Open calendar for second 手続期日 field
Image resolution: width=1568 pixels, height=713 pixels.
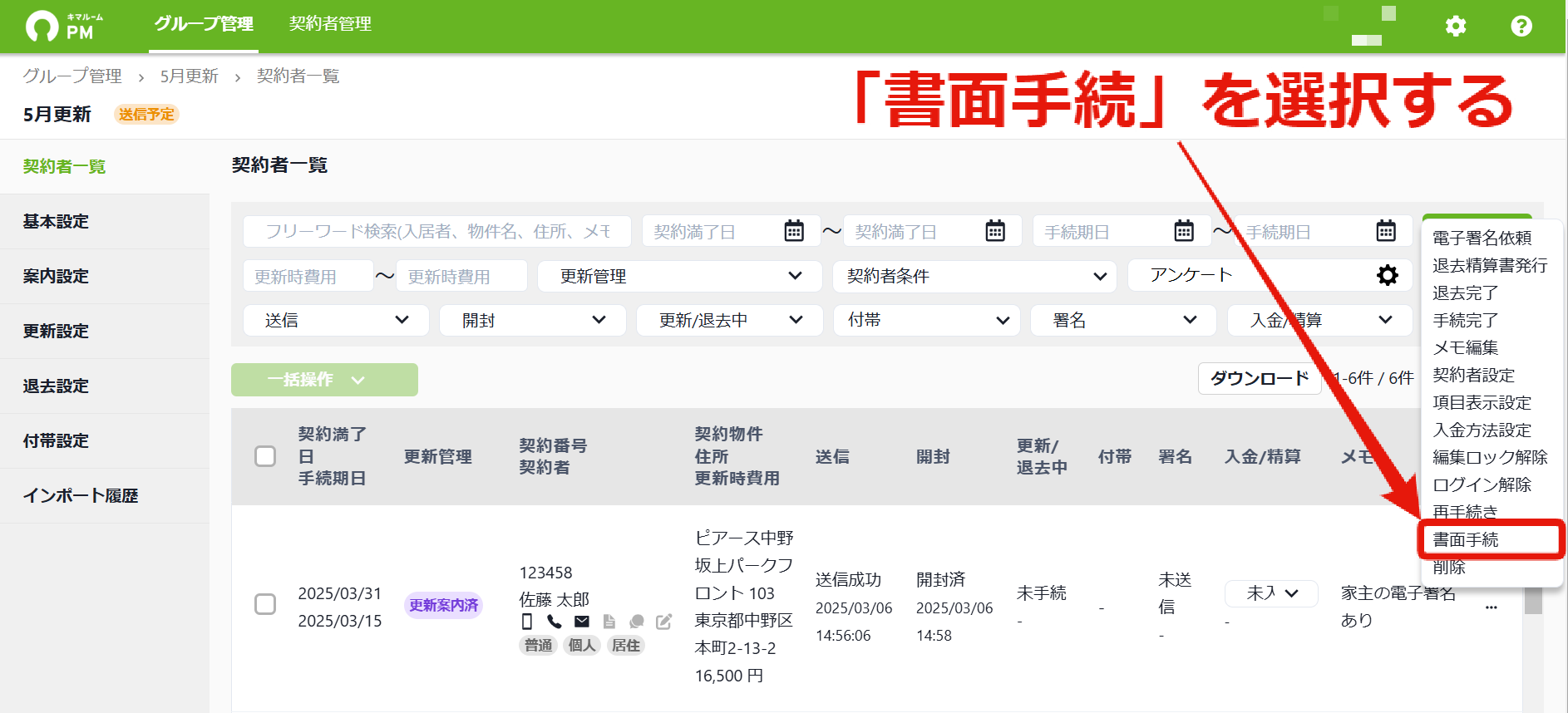point(1386,231)
